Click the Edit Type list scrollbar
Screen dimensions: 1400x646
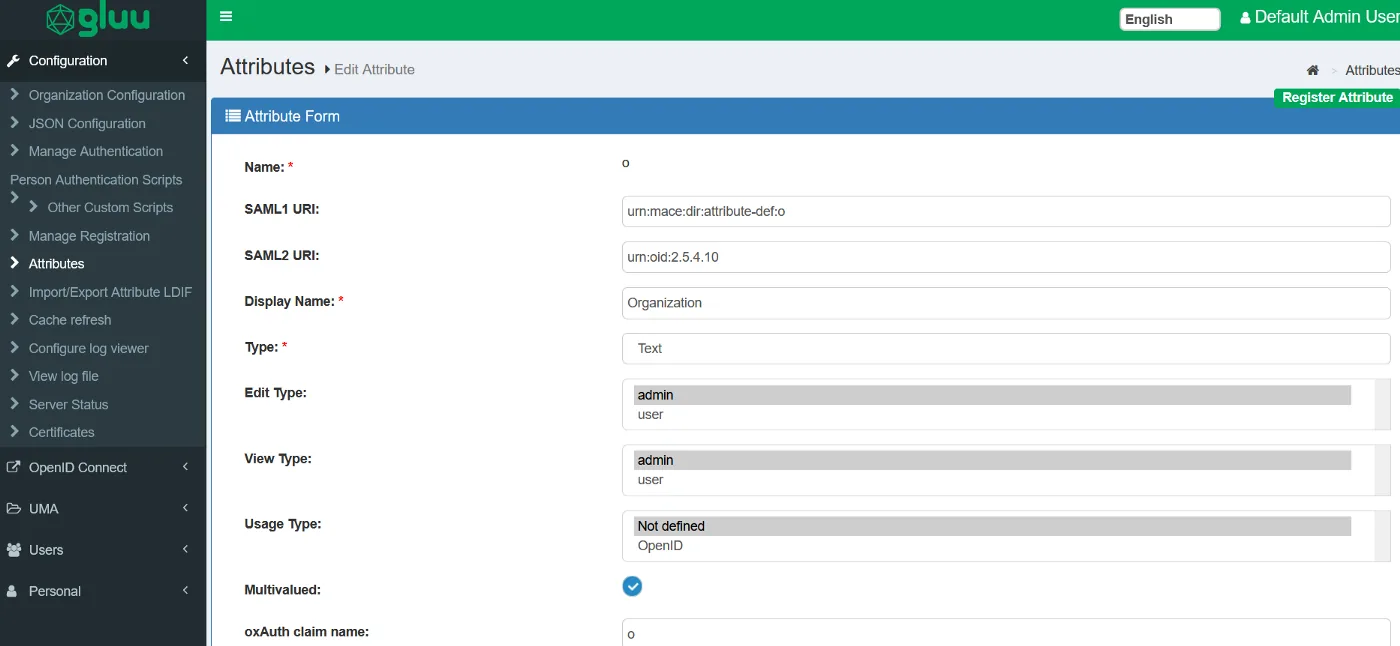1383,404
